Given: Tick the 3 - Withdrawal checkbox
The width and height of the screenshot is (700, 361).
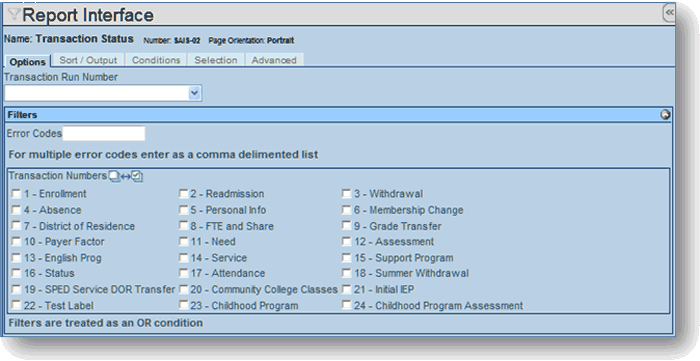Looking at the screenshot, I should click(346, 194).
